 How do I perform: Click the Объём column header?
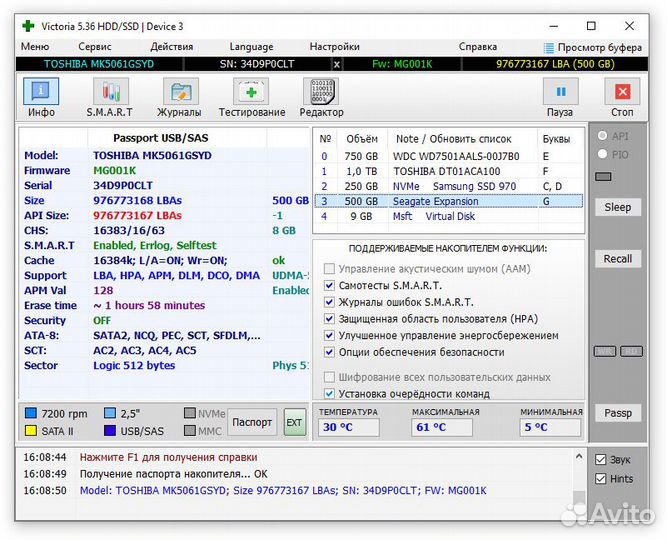[362, 139]
